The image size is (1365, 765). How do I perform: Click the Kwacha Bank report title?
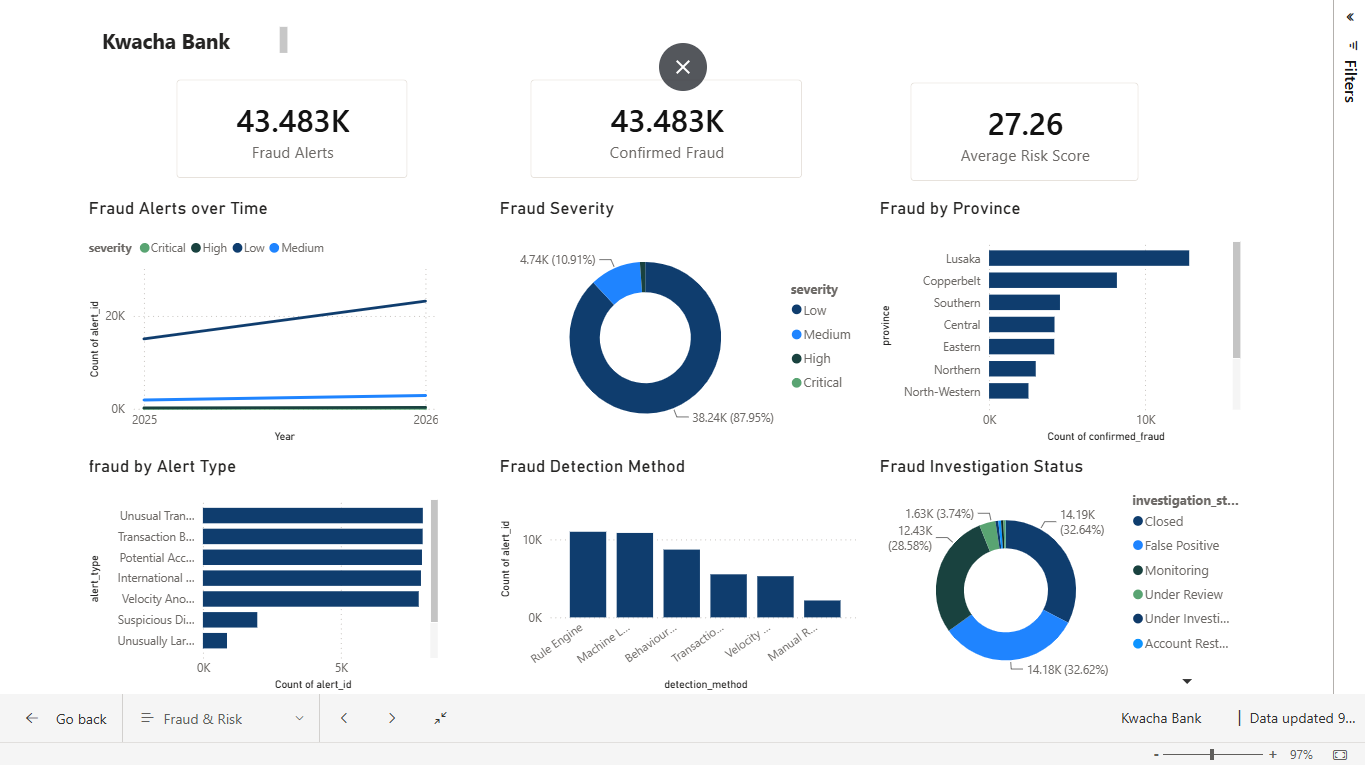[166, 42]
